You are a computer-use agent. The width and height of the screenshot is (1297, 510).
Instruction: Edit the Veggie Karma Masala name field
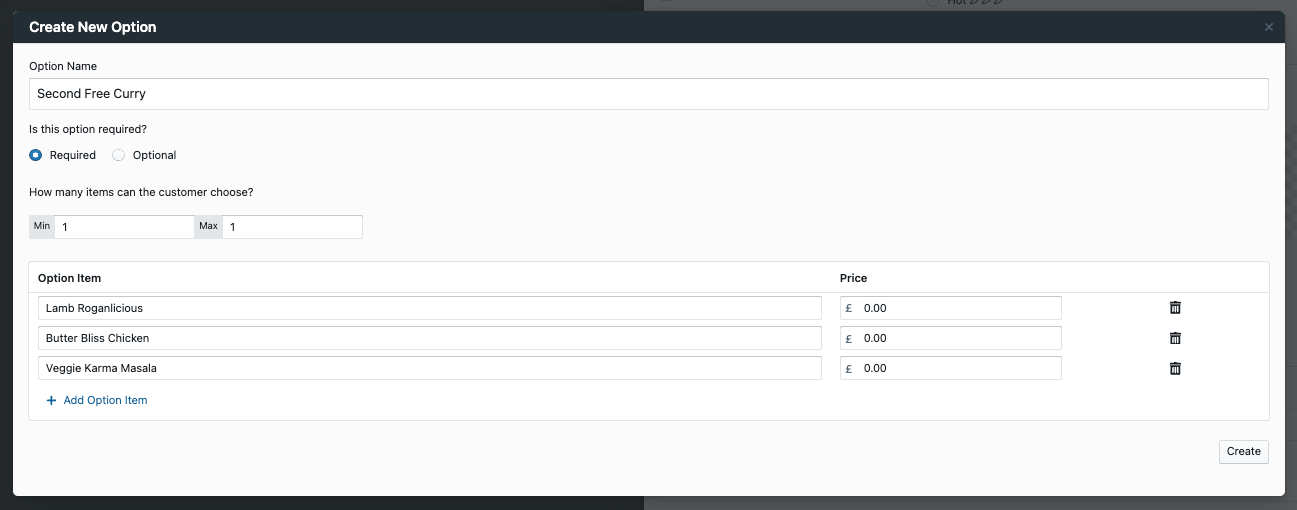click(430, 368)
